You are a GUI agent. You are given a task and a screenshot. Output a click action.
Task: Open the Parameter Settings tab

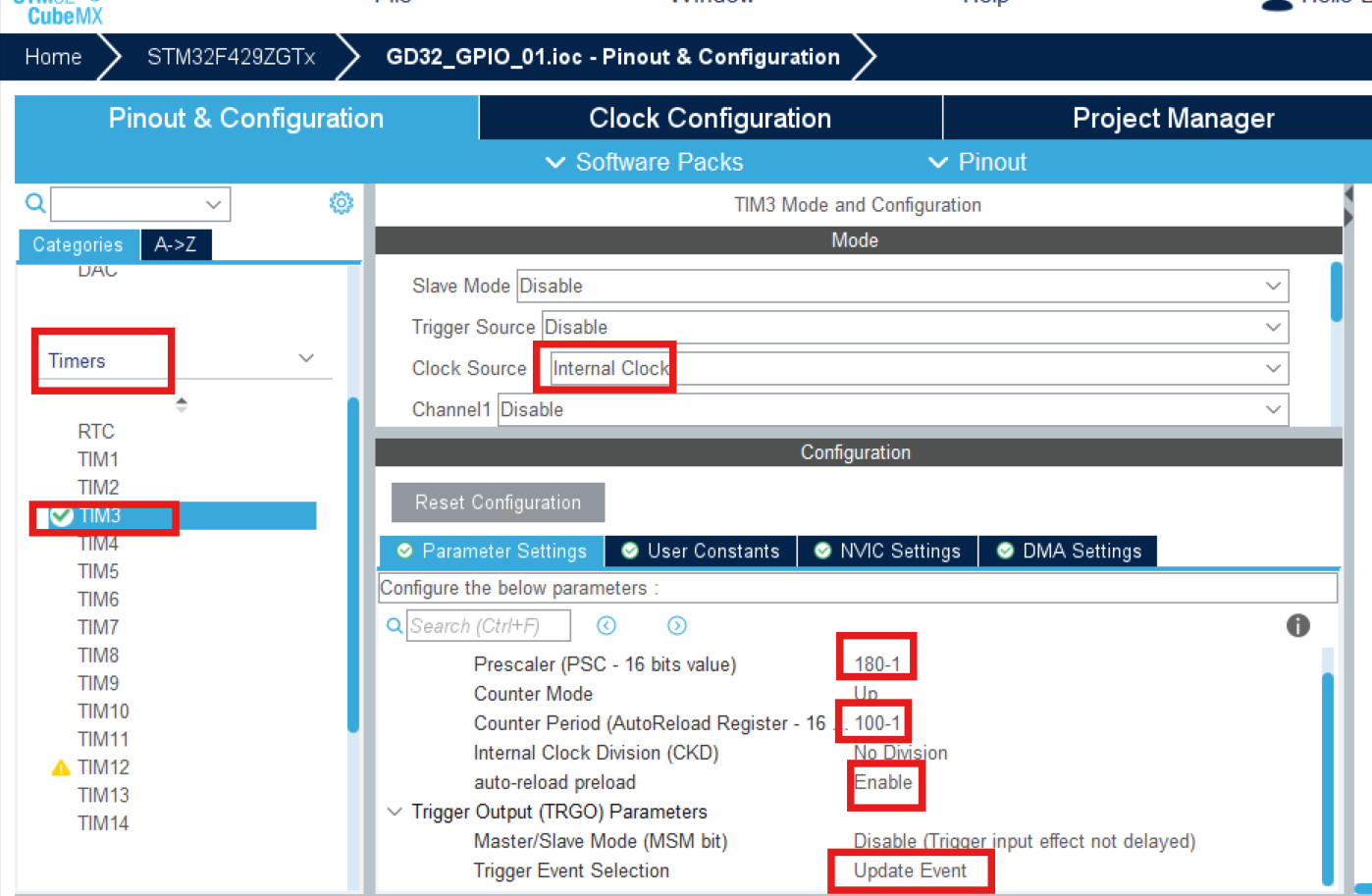click(x=492, y=551)
